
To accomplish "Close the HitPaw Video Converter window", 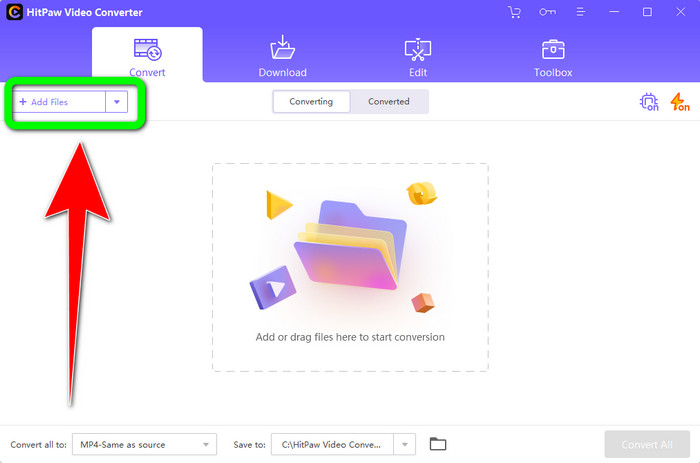I will click(680, 12).
